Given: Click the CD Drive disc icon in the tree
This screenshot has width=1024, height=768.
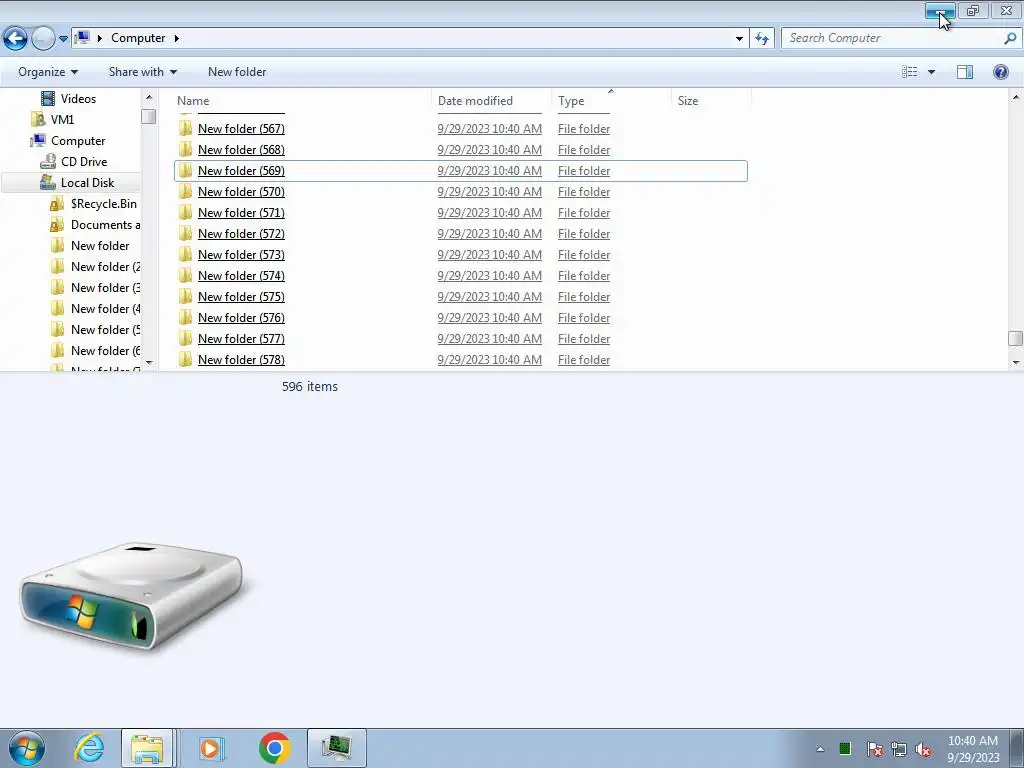Looking at the screenshot, I should click(x=48, y=161).
